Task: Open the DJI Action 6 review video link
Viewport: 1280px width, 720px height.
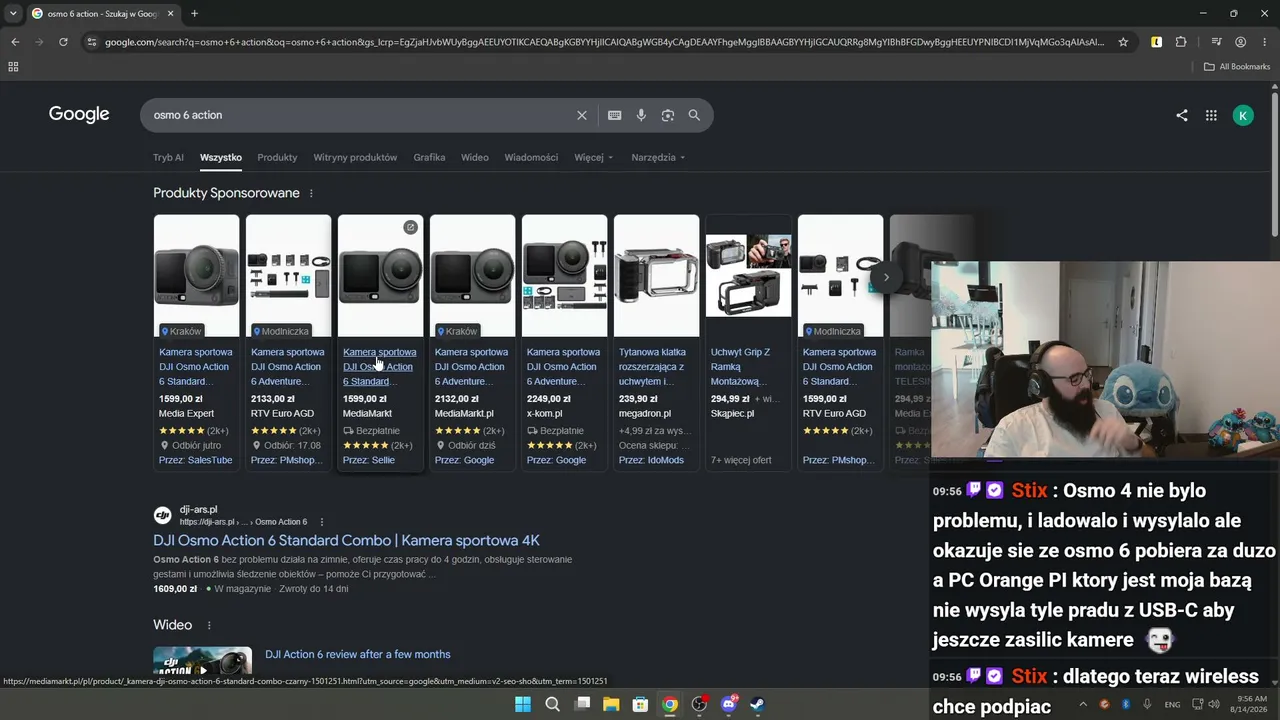Action: coord(357,654)
